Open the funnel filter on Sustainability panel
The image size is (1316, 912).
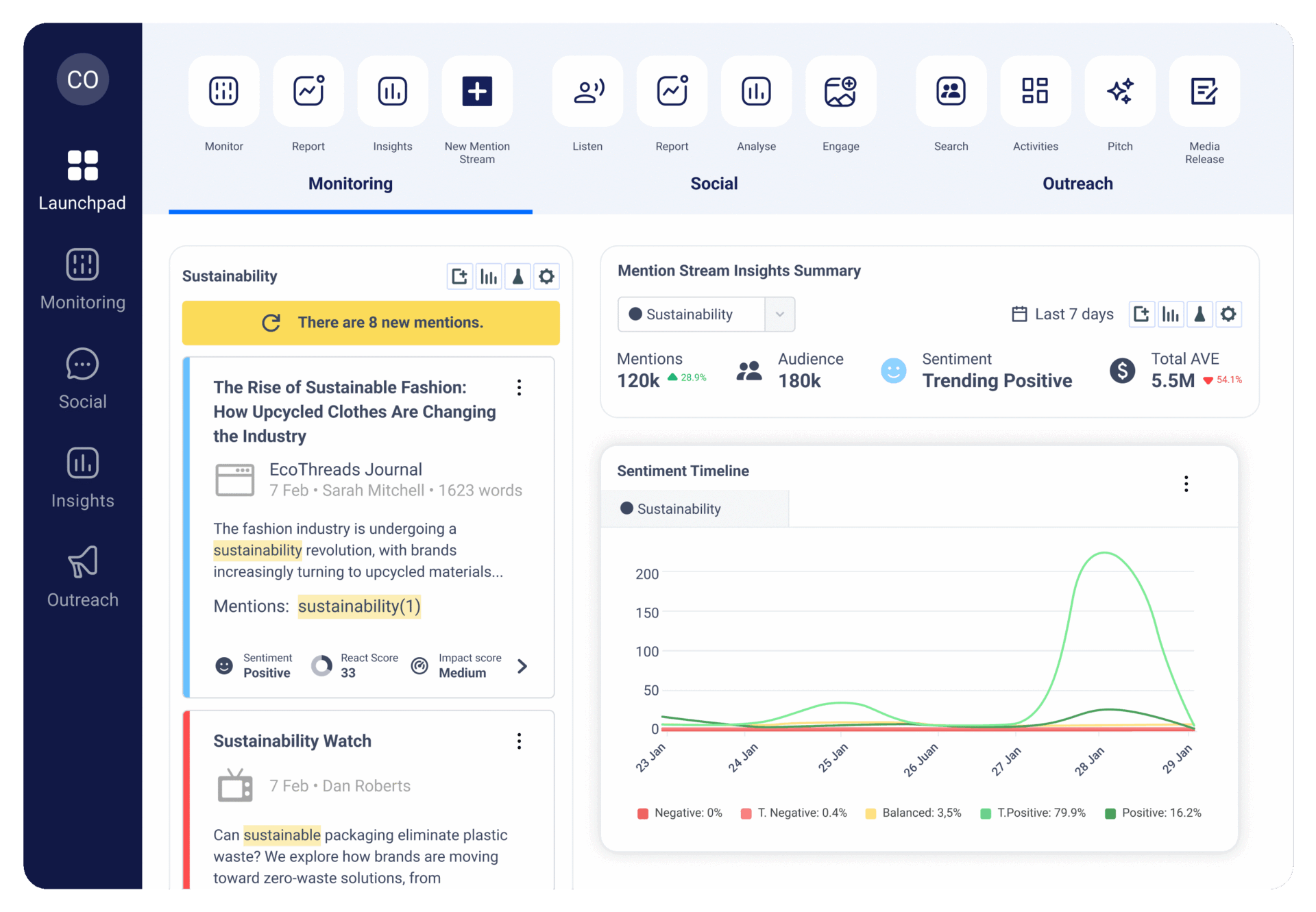click(x=517, y=276)
